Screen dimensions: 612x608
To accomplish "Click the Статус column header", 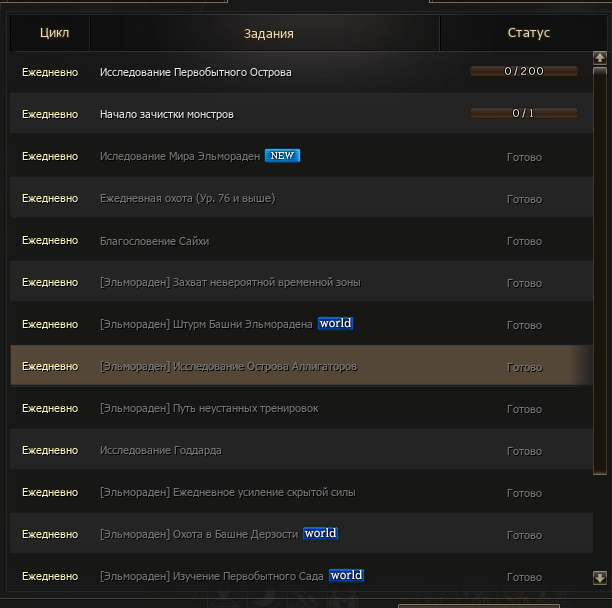I will tap(528, 33).
